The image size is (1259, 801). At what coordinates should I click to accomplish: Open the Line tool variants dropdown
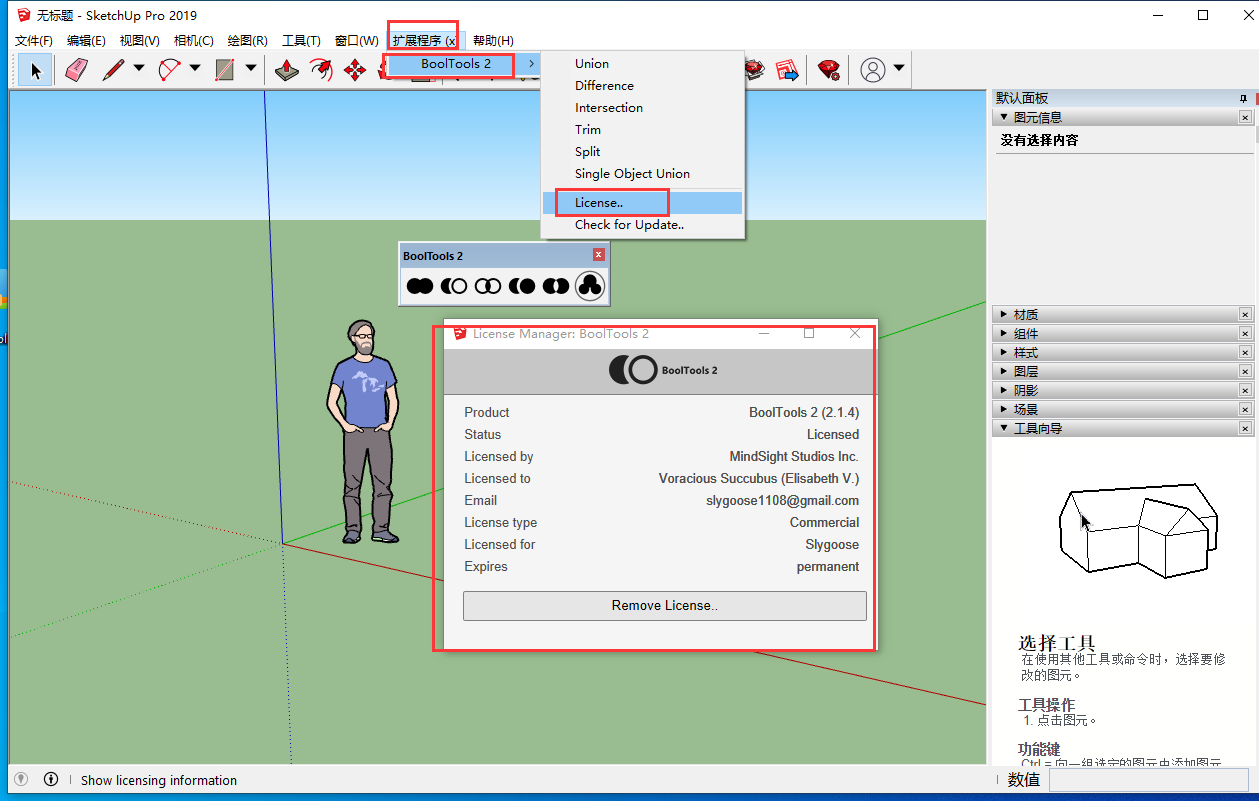coord(139,69)
